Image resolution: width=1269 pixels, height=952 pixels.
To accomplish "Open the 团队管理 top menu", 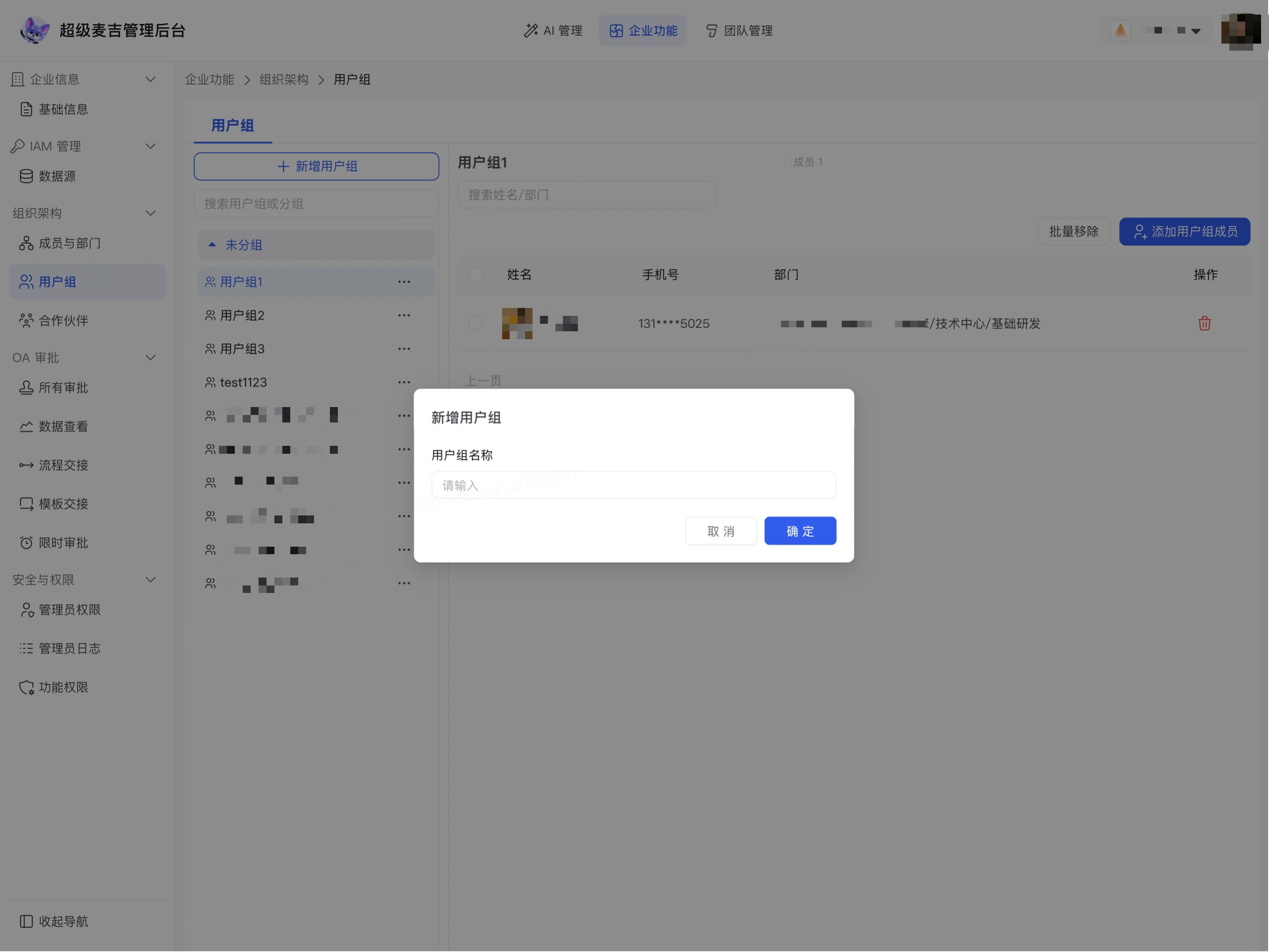I will pyautogui.click(x=739, y=30).
